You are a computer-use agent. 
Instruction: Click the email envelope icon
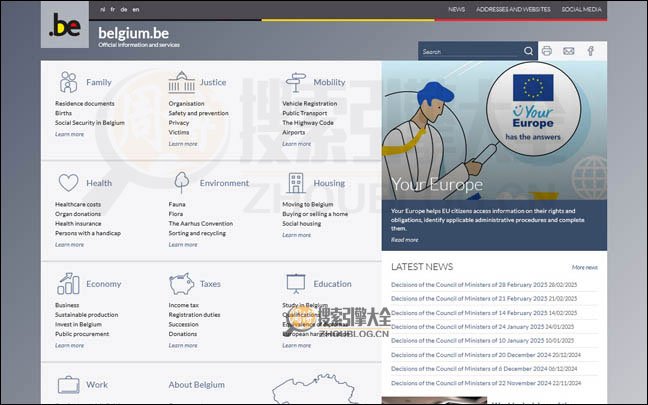(569, 51)
